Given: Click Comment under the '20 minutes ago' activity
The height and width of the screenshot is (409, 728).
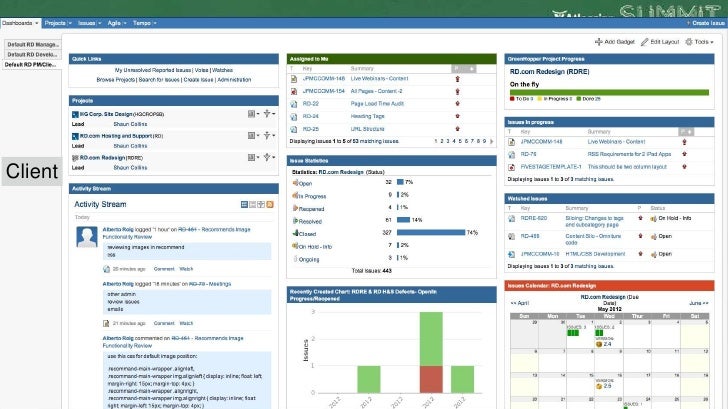Looking at the screenshot, I should click(164, 269).
